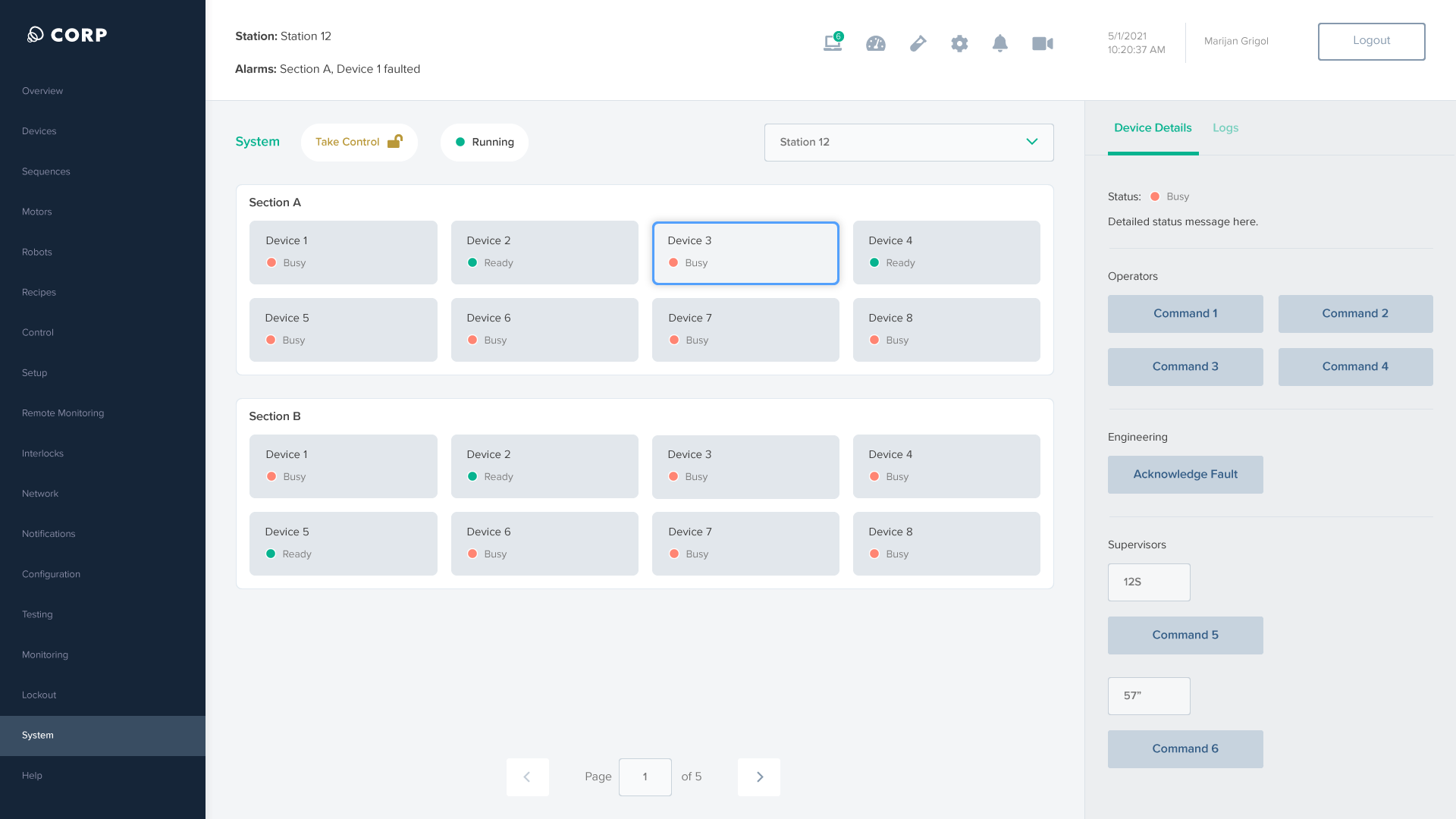
Task: Click the computer monitor icon with badge
Action: (833, 43)
